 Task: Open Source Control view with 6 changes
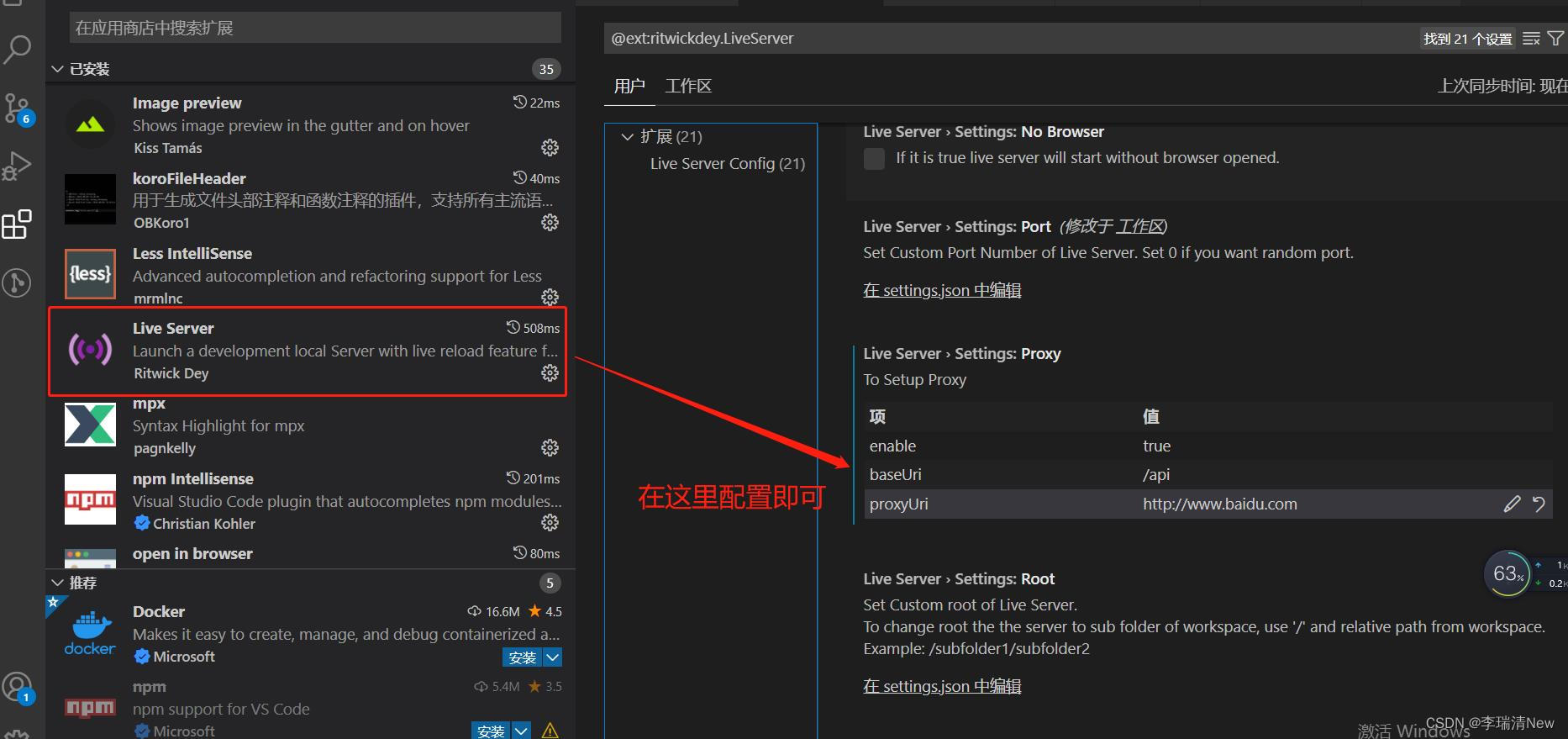pos(17,109)
